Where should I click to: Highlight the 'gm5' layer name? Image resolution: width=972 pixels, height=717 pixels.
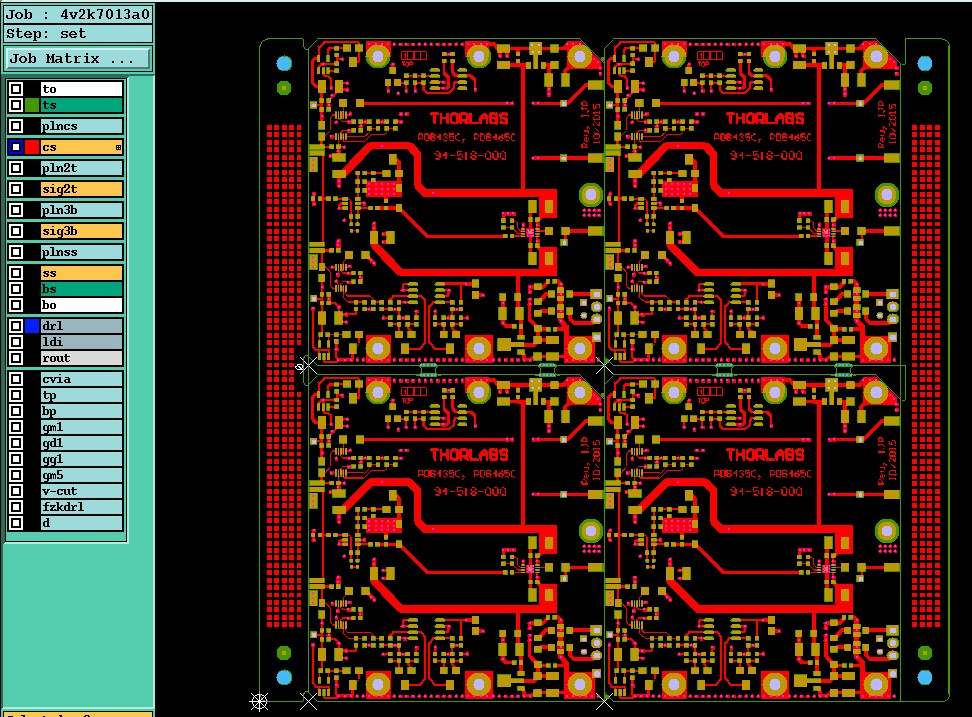[81, 475]
